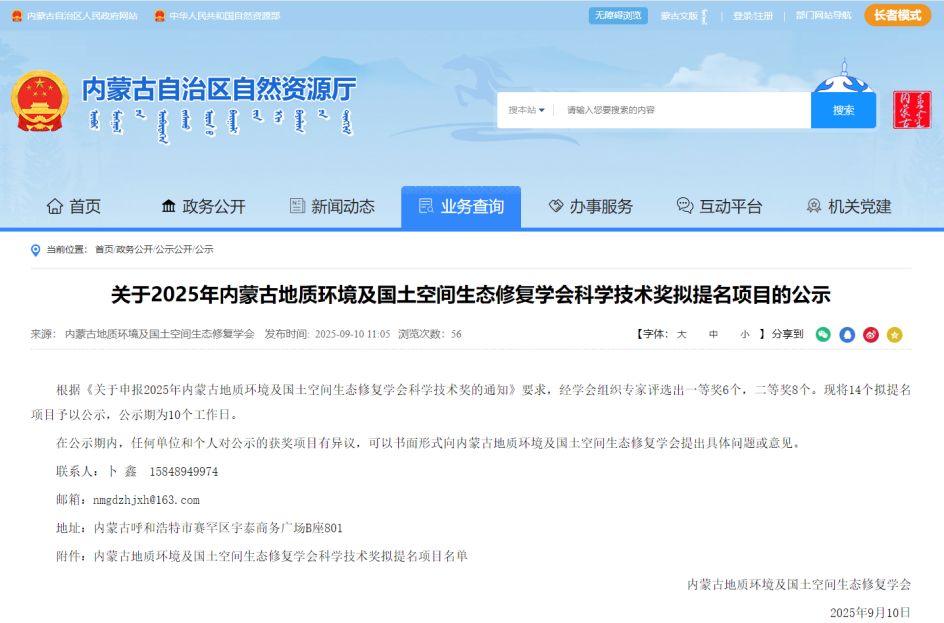Viewport: 944px width, 623px height.
Task: Share article to Qzone star icon
Action: (894, 334)
